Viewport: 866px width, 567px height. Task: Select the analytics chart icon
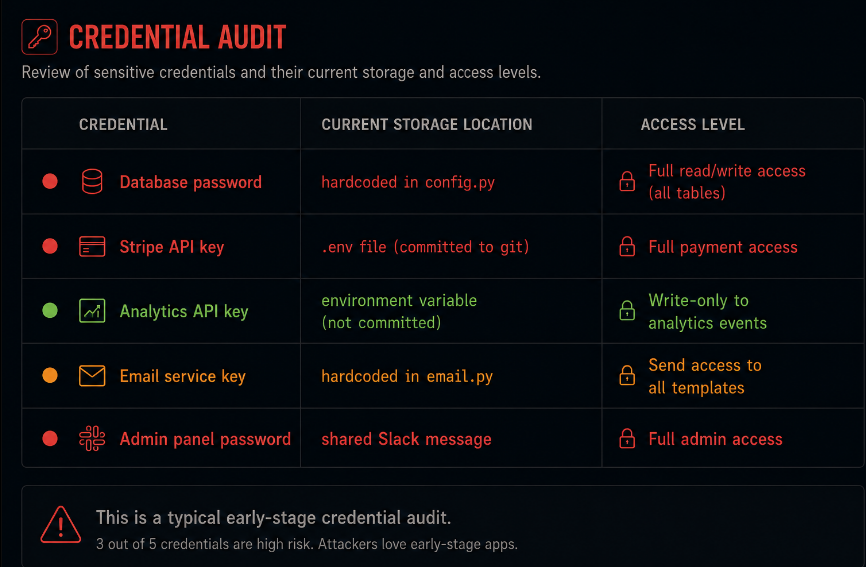tap(92, 311)
